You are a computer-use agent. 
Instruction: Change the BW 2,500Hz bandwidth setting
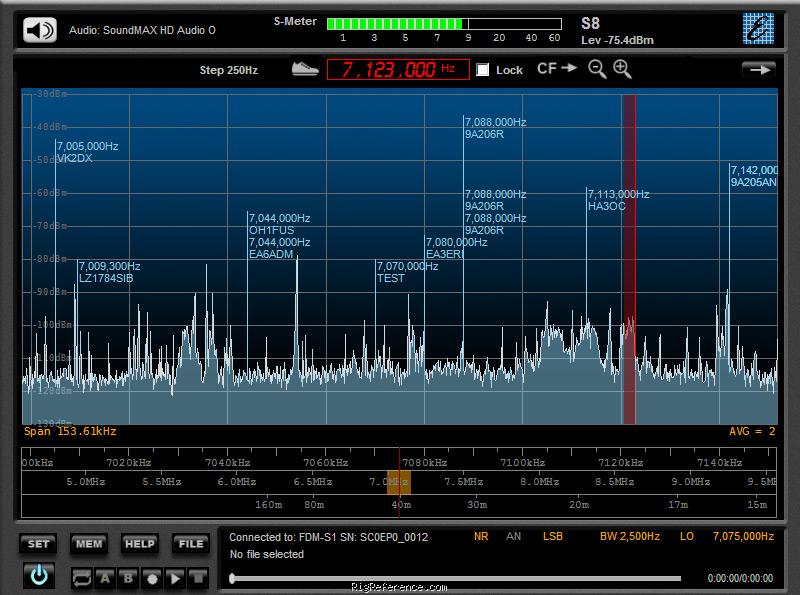[630, 536]
